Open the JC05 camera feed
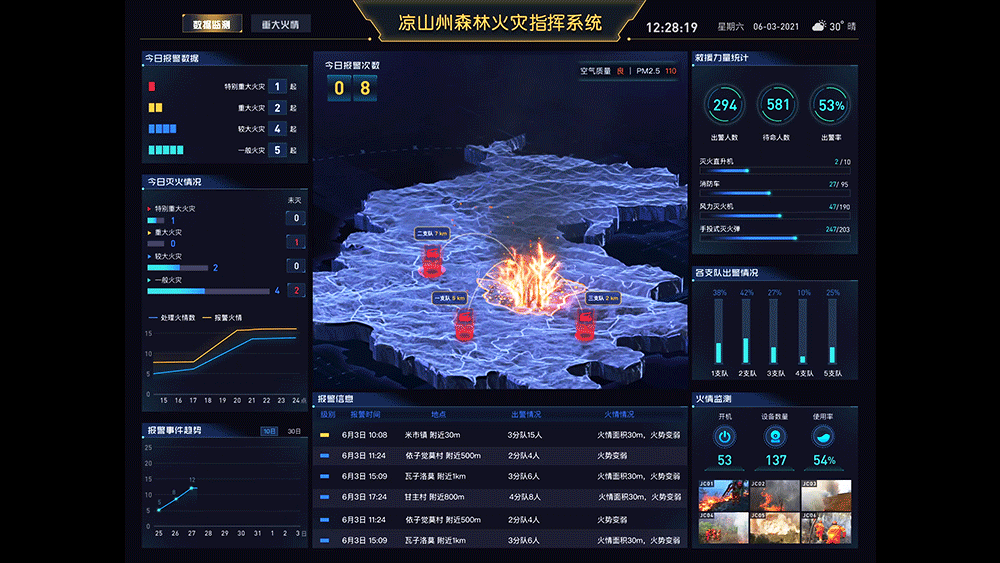 click(x=775, y=528)
